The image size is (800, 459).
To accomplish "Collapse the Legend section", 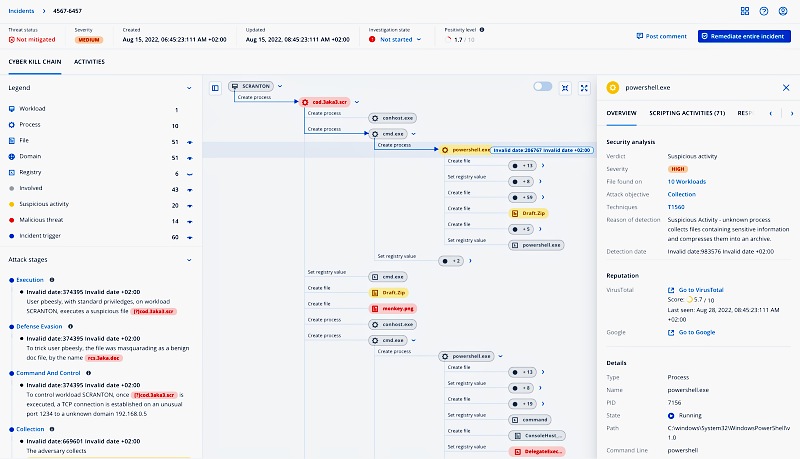I will 189,88.
